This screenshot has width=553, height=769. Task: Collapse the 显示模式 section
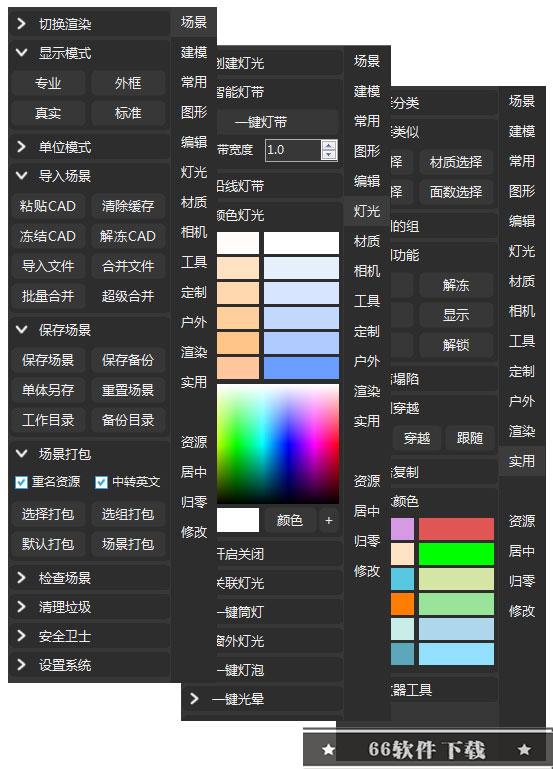[22, 52]
